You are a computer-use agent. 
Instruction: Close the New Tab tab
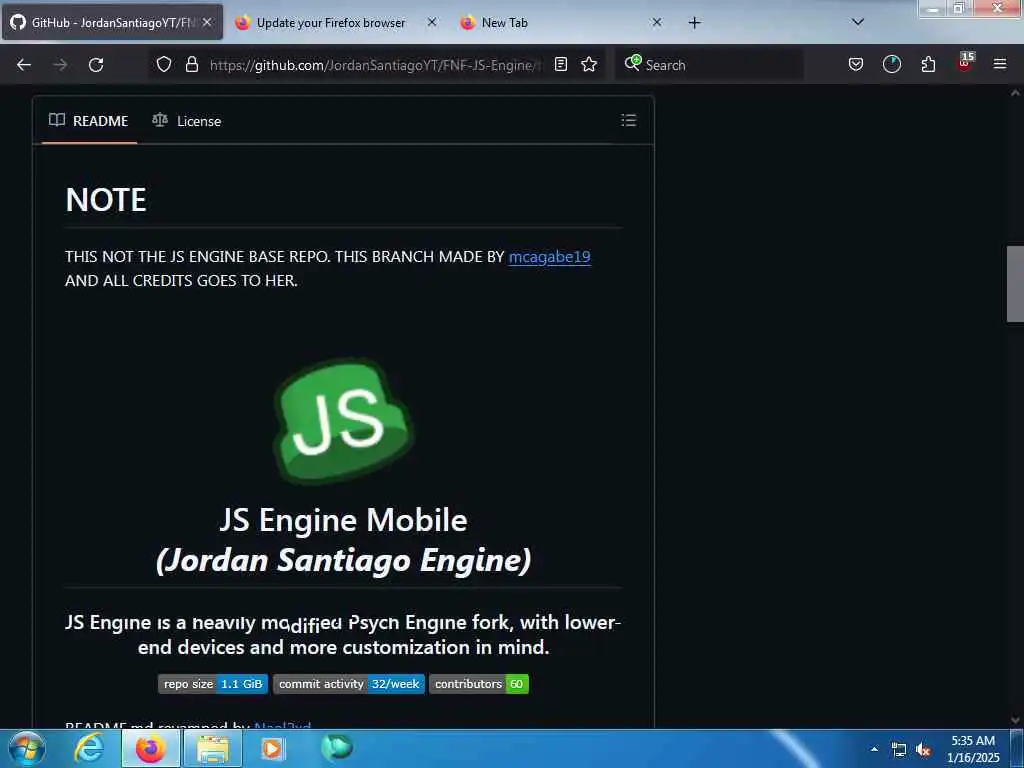tap(657, 22)
